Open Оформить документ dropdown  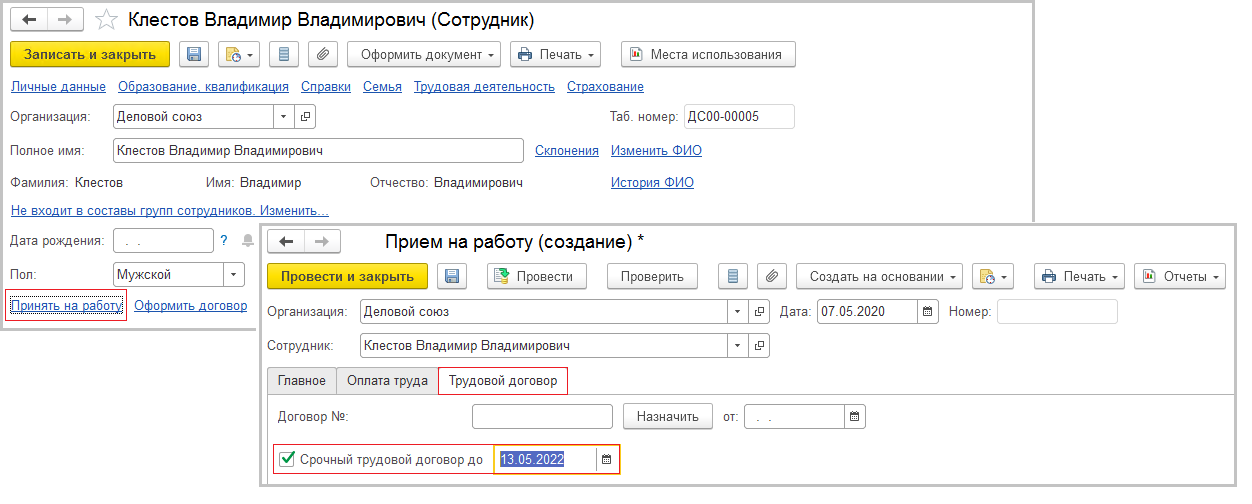pos(425,54)
